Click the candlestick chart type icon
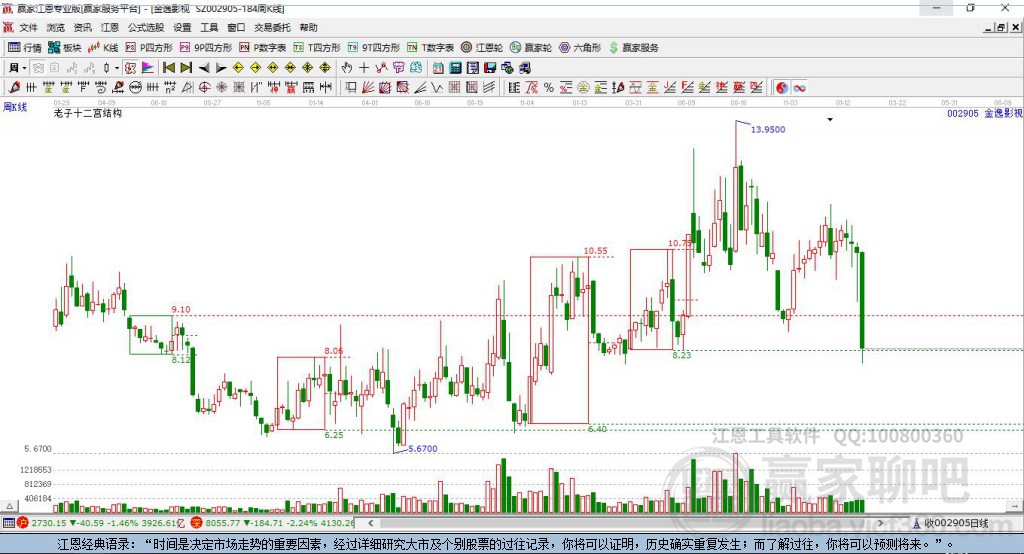Screen dimensions: 1024x554 [x=107, y=68]
